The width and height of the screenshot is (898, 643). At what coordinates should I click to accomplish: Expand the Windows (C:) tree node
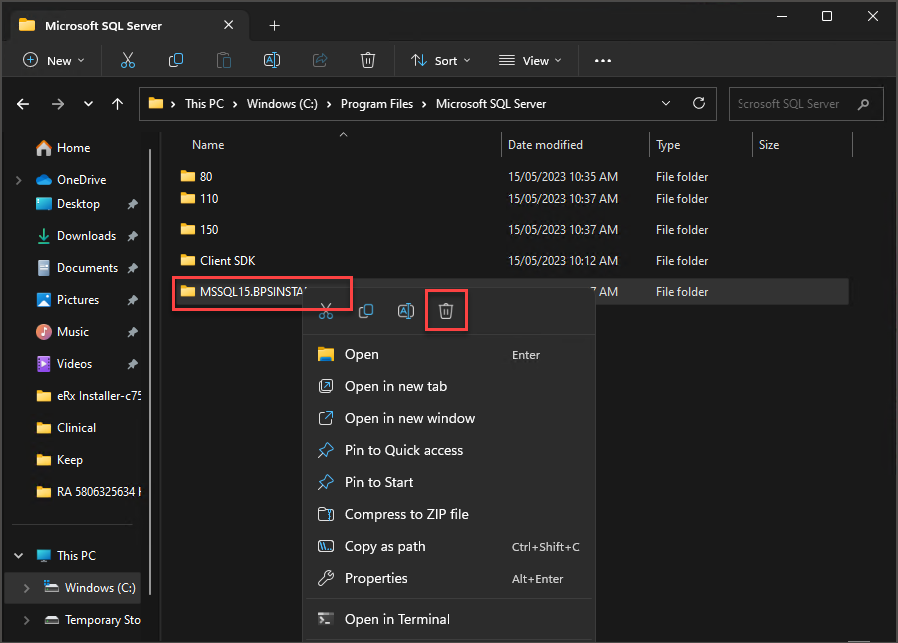tap(26, 588)
